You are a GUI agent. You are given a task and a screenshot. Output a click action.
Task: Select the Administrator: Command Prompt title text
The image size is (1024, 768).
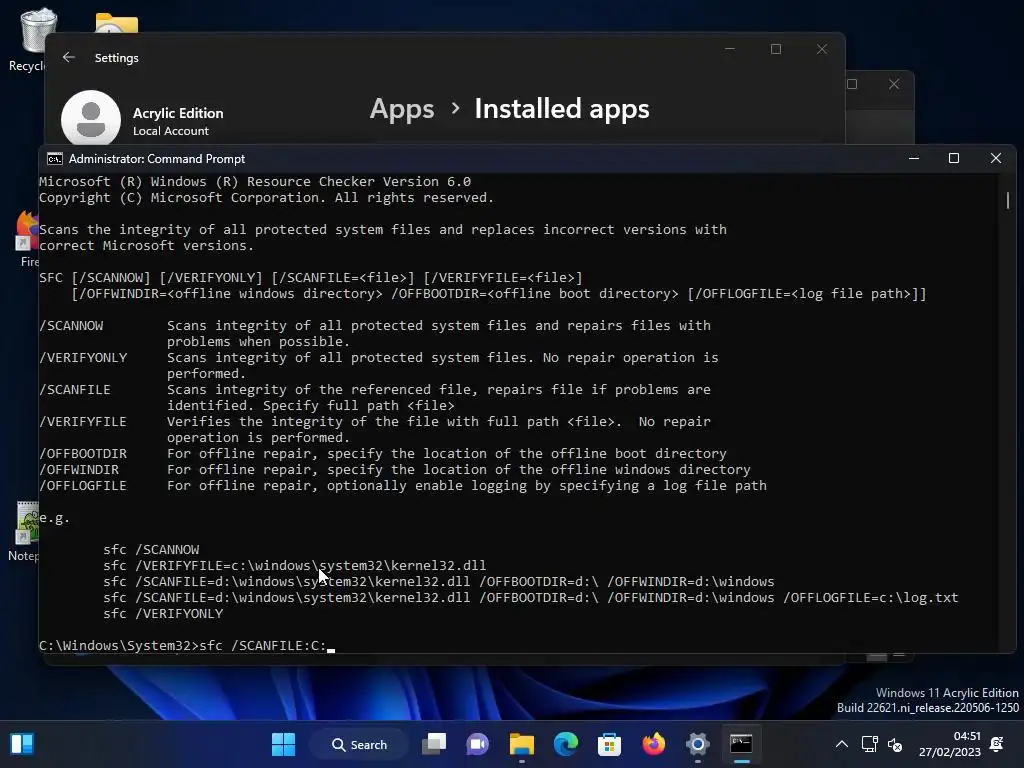coord(157,159)
